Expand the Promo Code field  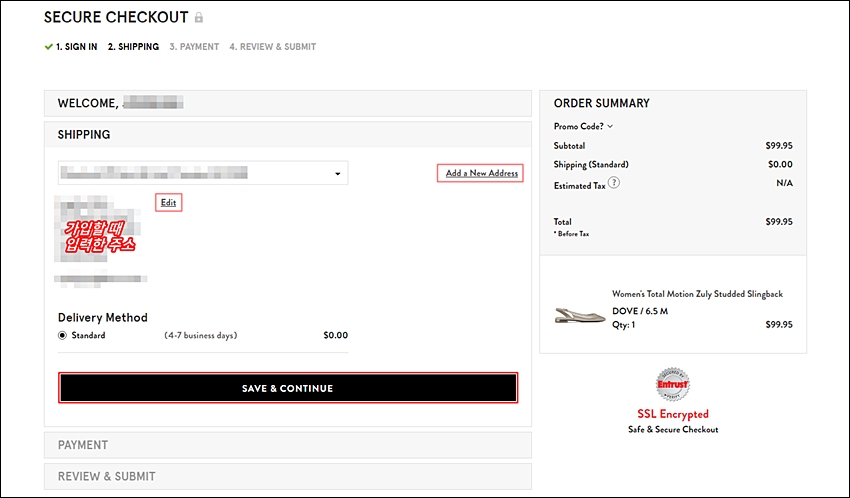pyautogui.click(x=583, y=126)
